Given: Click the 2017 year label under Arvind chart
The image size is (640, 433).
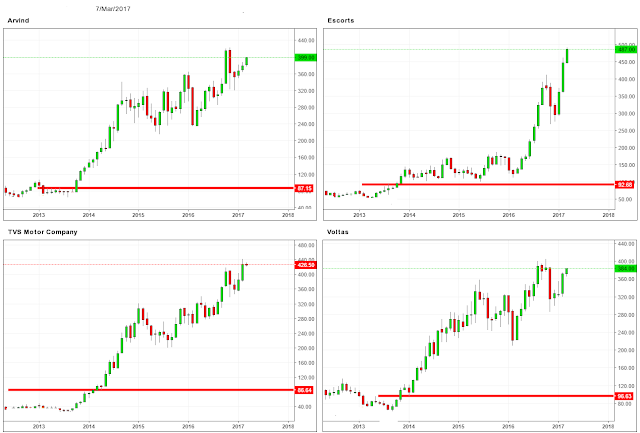Looking at the screenshot, I should point(238,215).
